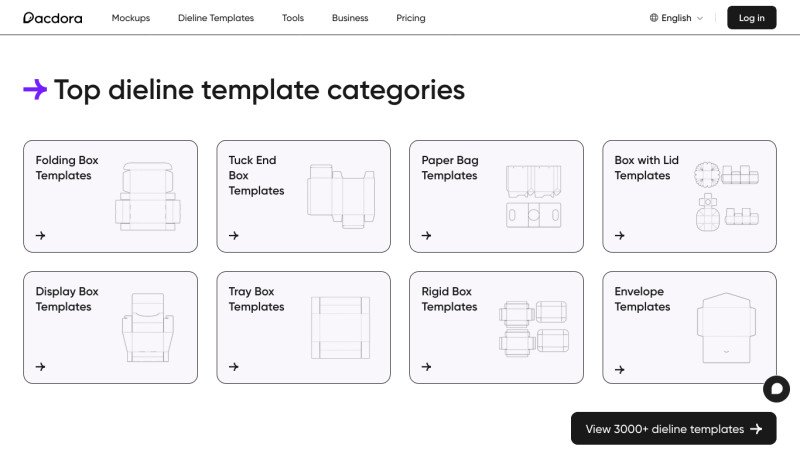Click arrow icon in Paper Bag card
Screen dimensions: 800x450
click(427, 236)
